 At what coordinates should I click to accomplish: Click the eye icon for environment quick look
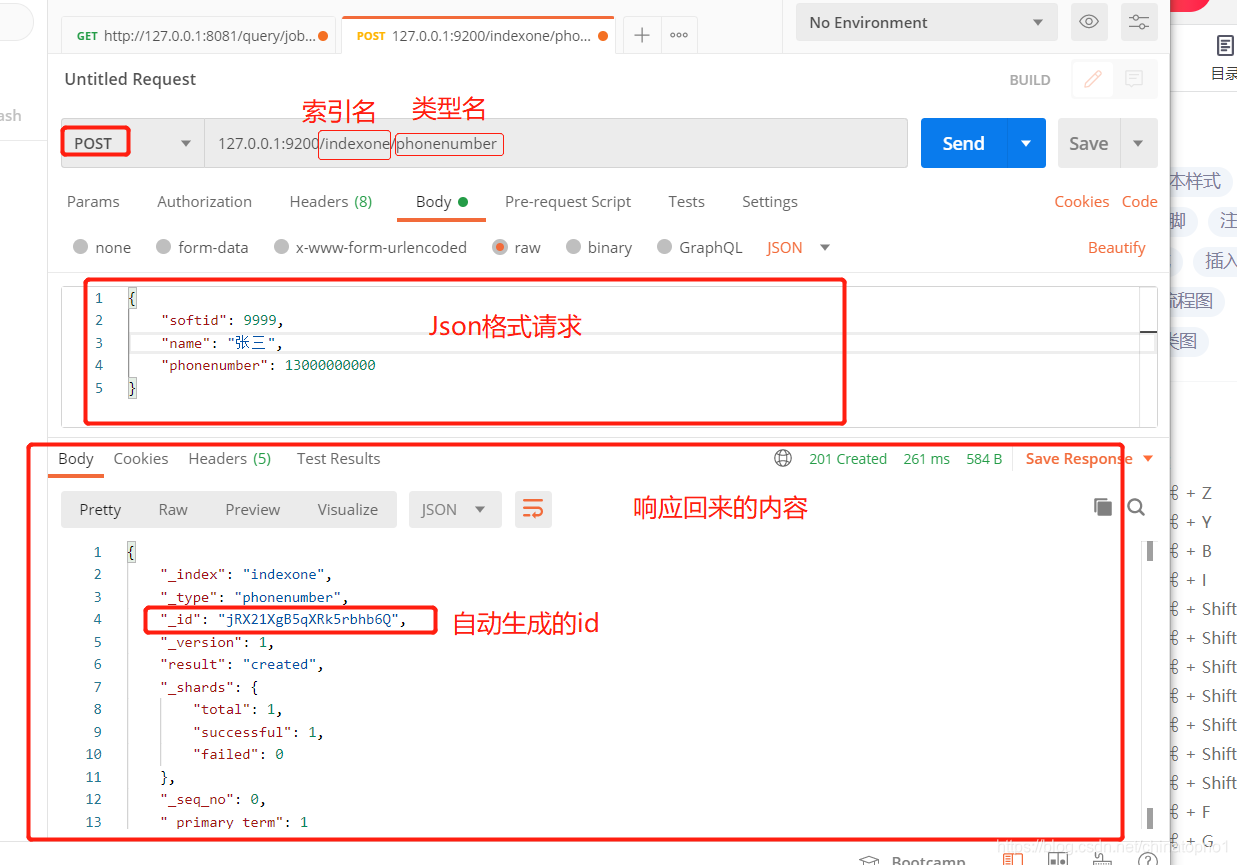click(1089, 22)
